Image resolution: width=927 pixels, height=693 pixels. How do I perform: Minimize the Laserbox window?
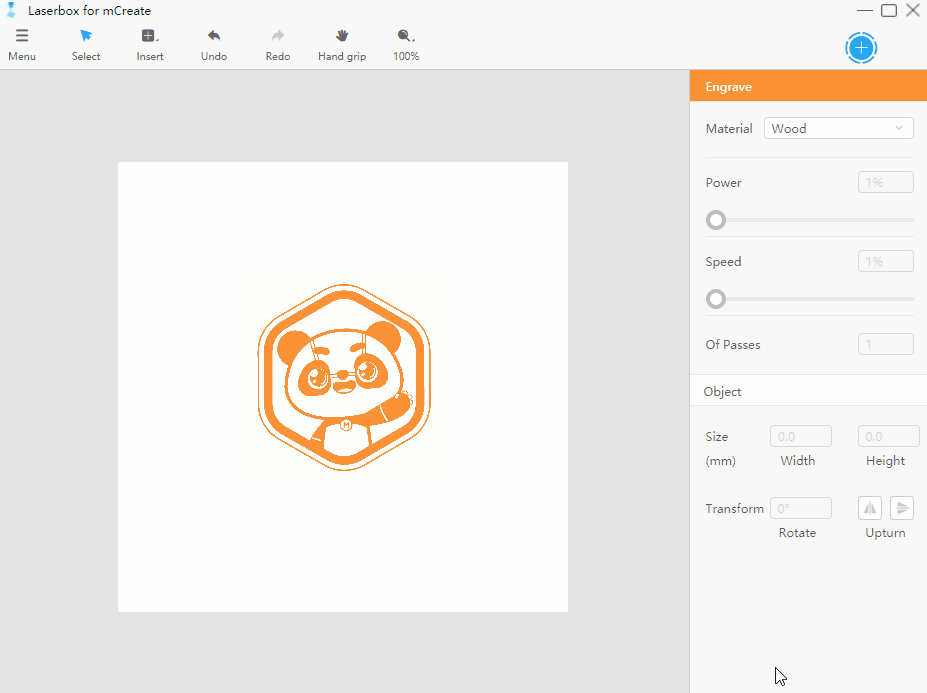(x=864, y=10)
